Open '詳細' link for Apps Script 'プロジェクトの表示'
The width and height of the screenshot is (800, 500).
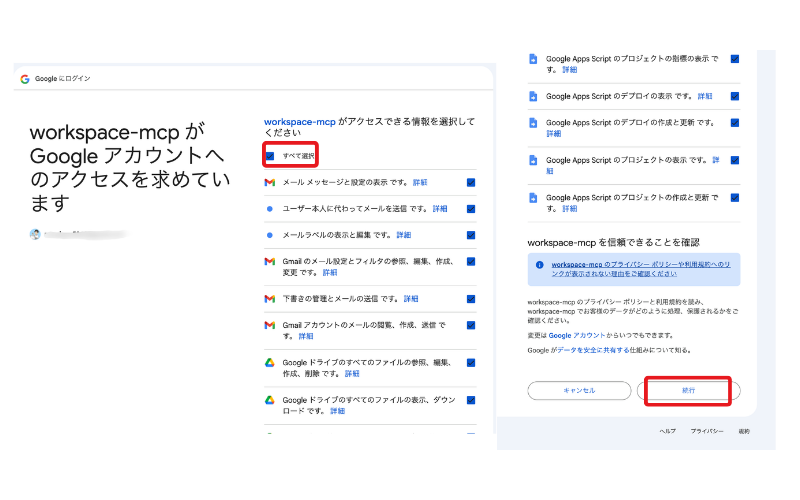tap(716, 161)
